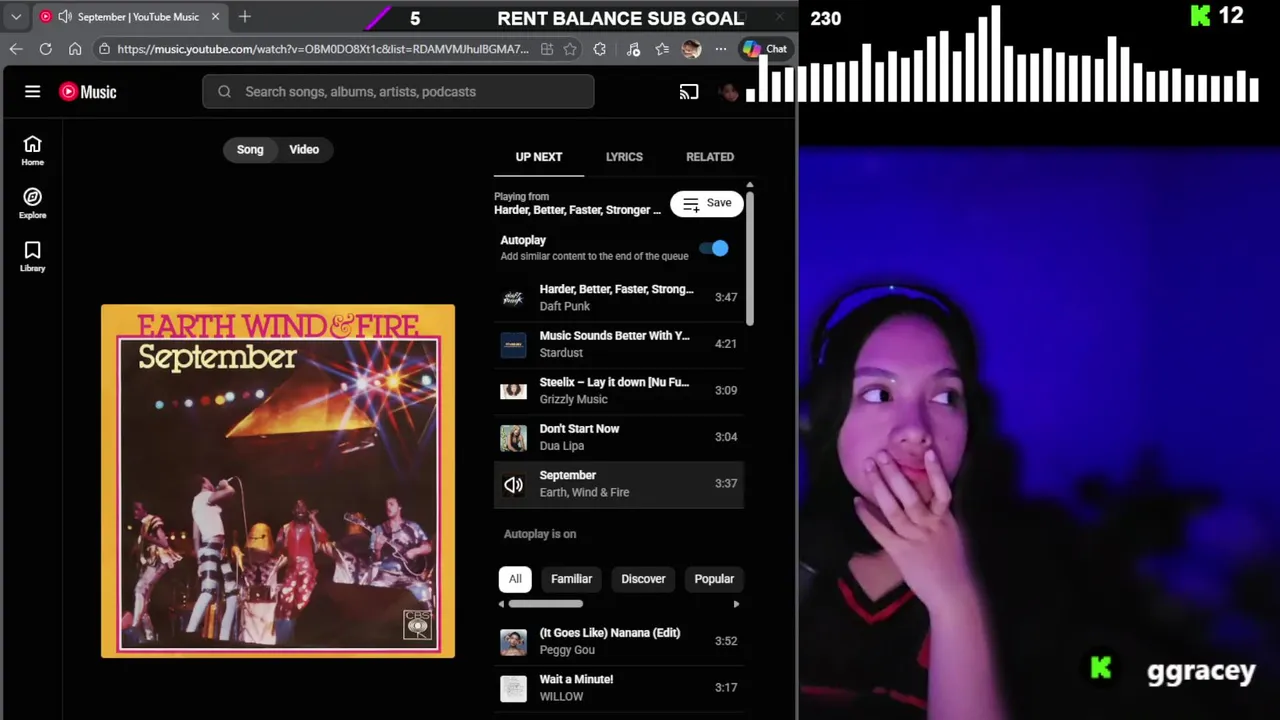
Task: Select the Discover filter chip
Action: 643,579
